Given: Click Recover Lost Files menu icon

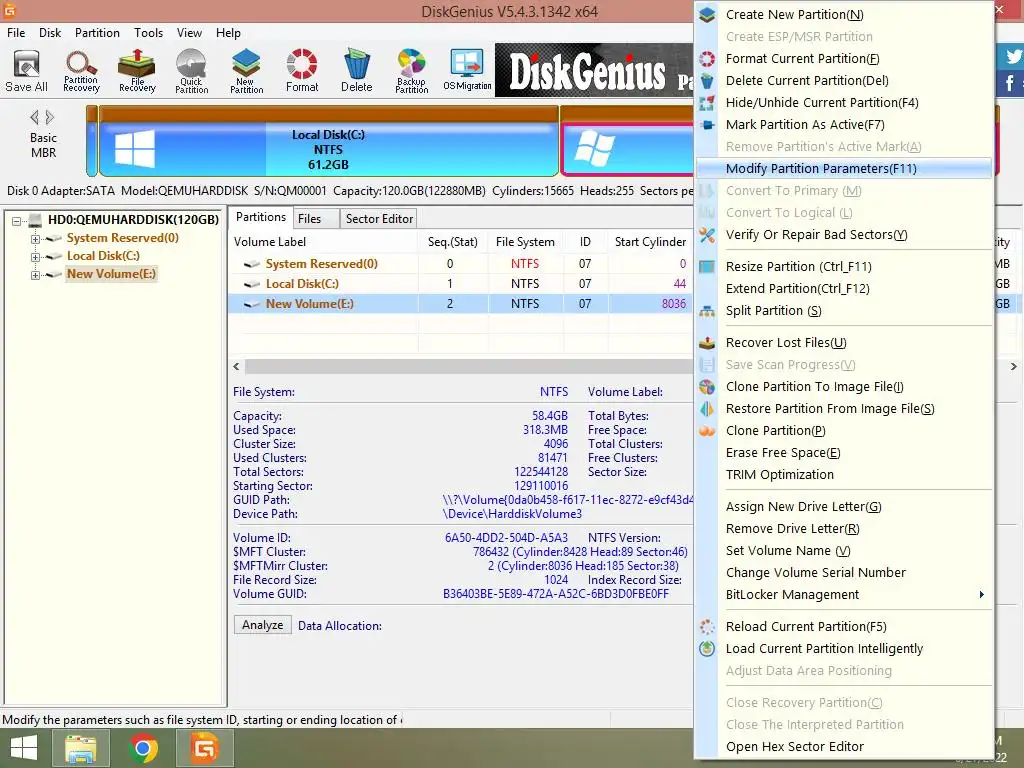Looking at the screenshot, I should click(707, 343).
